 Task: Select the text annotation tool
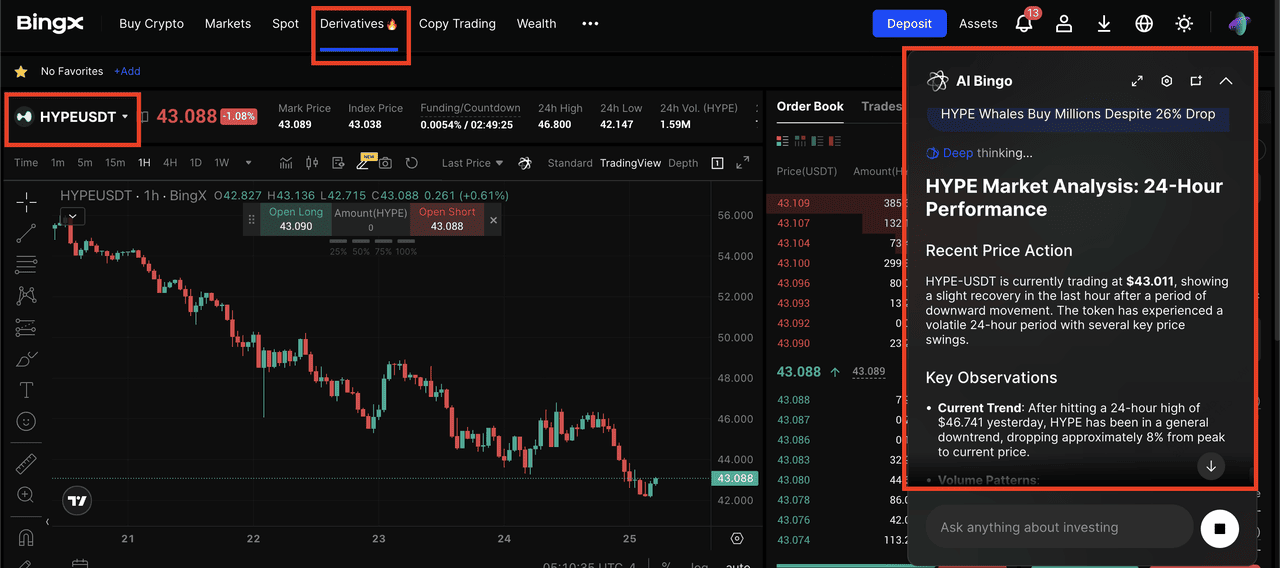pos(26,390)
